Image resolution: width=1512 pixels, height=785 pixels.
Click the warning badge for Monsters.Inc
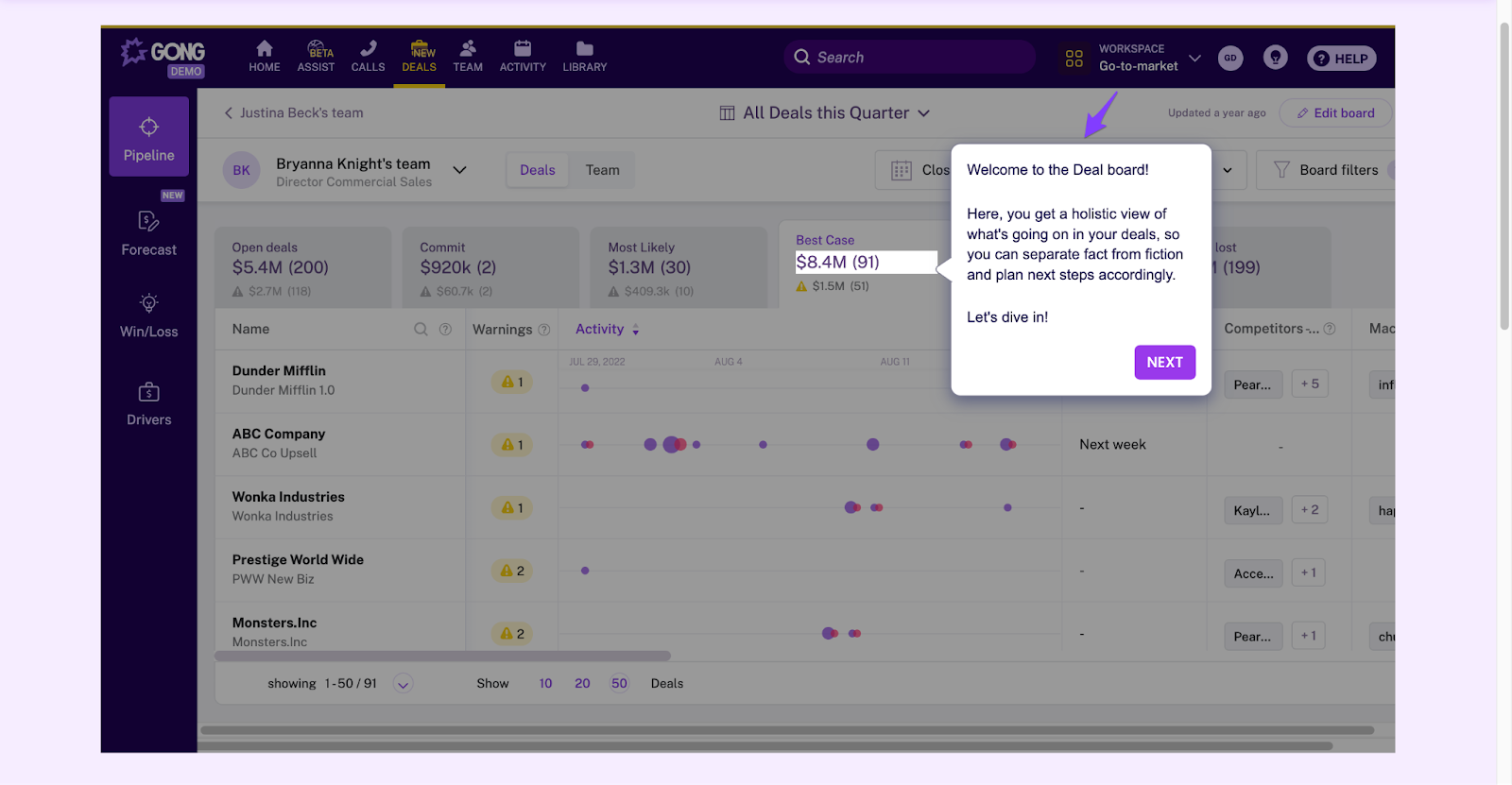pos(511,634)
